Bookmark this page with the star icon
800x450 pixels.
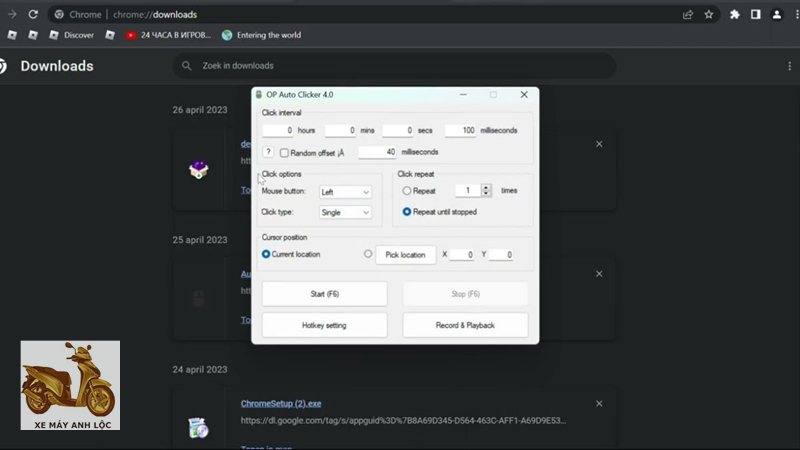coord(709,15)
